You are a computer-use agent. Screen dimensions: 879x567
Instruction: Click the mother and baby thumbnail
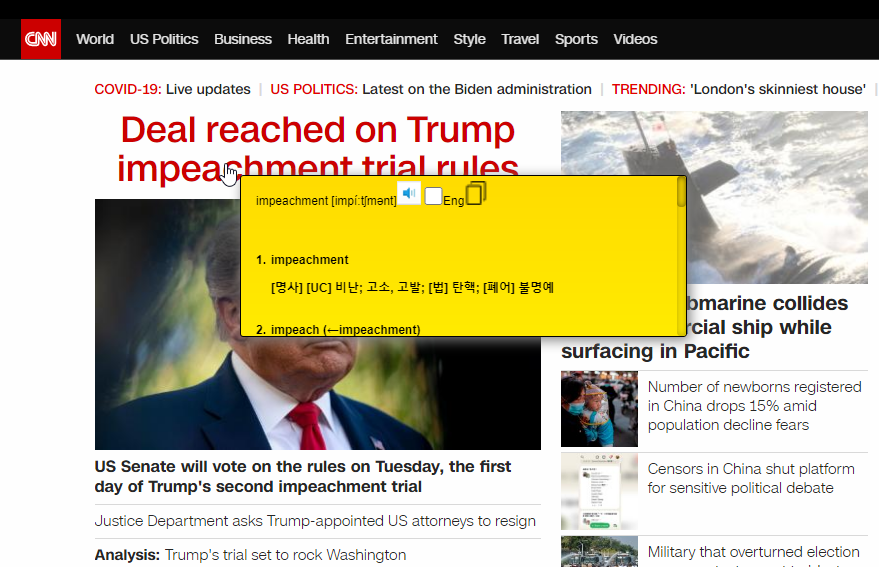point(599,409)
